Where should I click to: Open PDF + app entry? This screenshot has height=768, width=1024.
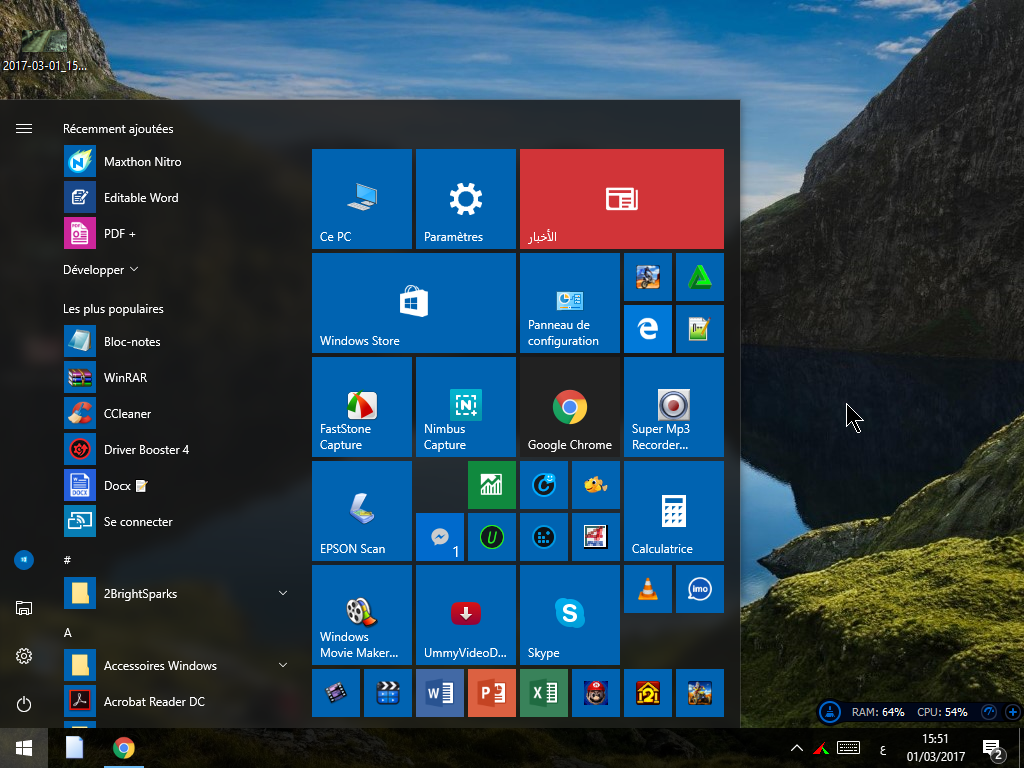pos(176,233)
